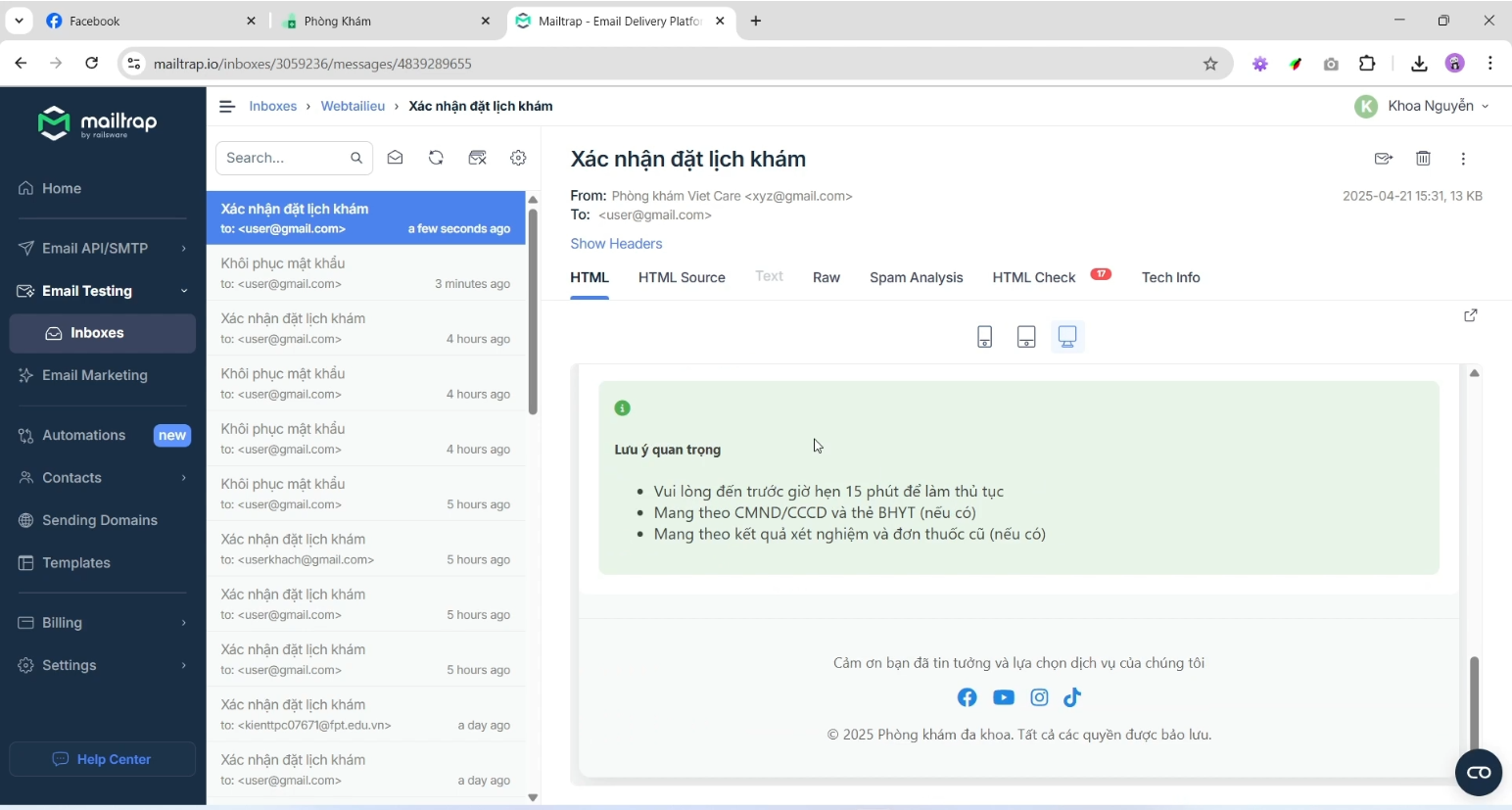Forward this email using envelope icon
The width and height of the screenshot is (1512, 810).
(1384, 159)
